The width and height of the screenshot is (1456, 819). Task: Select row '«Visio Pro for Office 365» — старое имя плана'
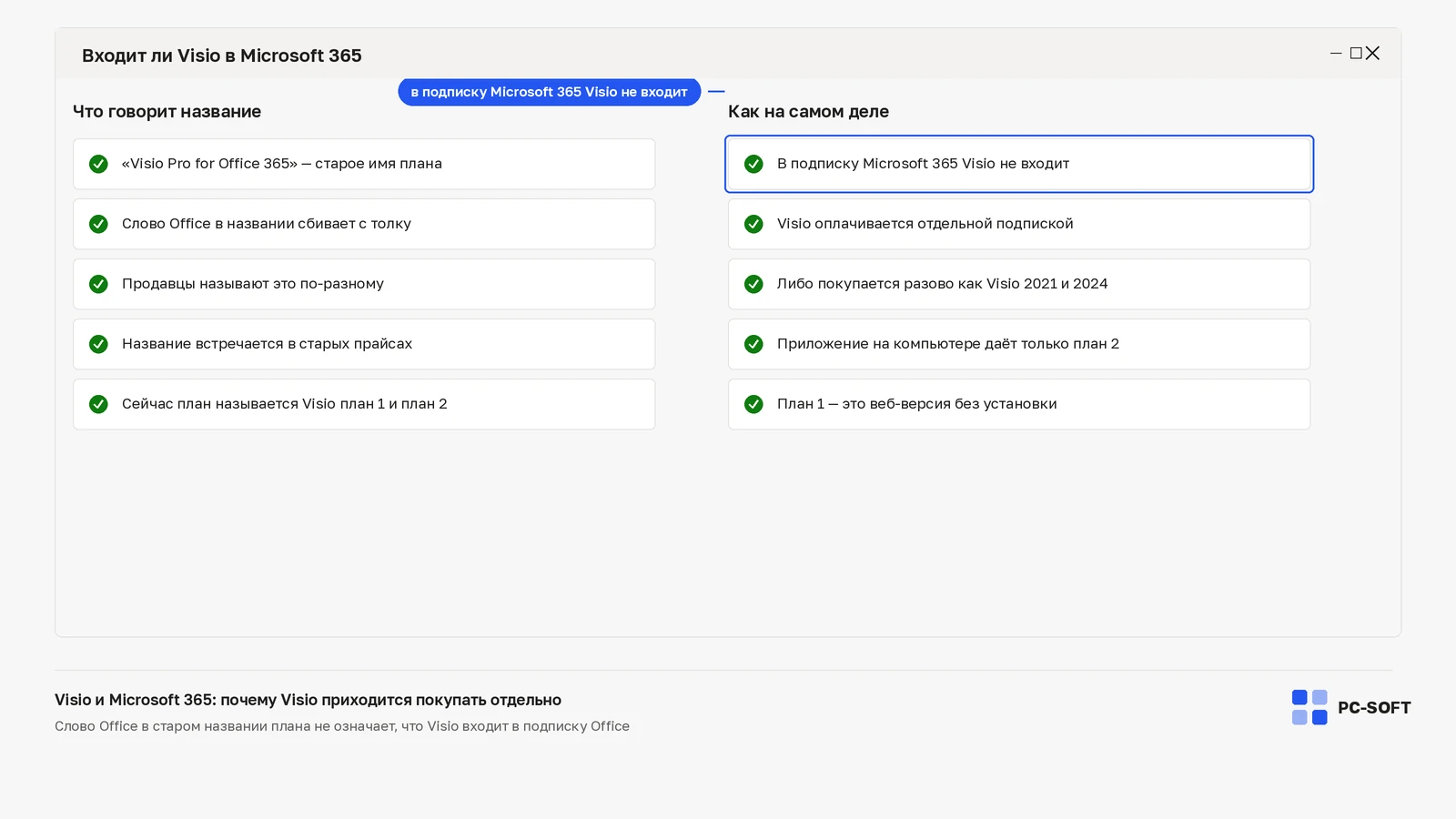point(364,164)
